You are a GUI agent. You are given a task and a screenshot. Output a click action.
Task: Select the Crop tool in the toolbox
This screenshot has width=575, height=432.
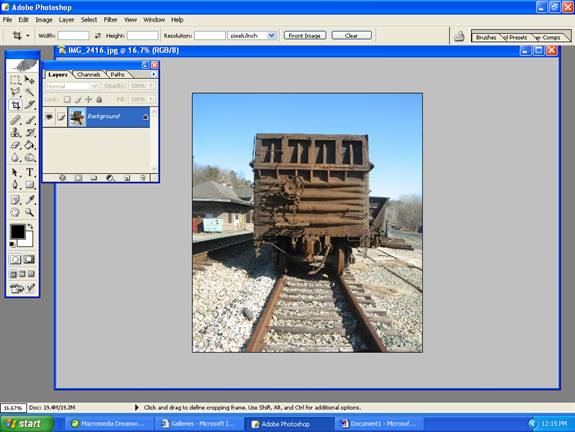click(x=15, y=105)
